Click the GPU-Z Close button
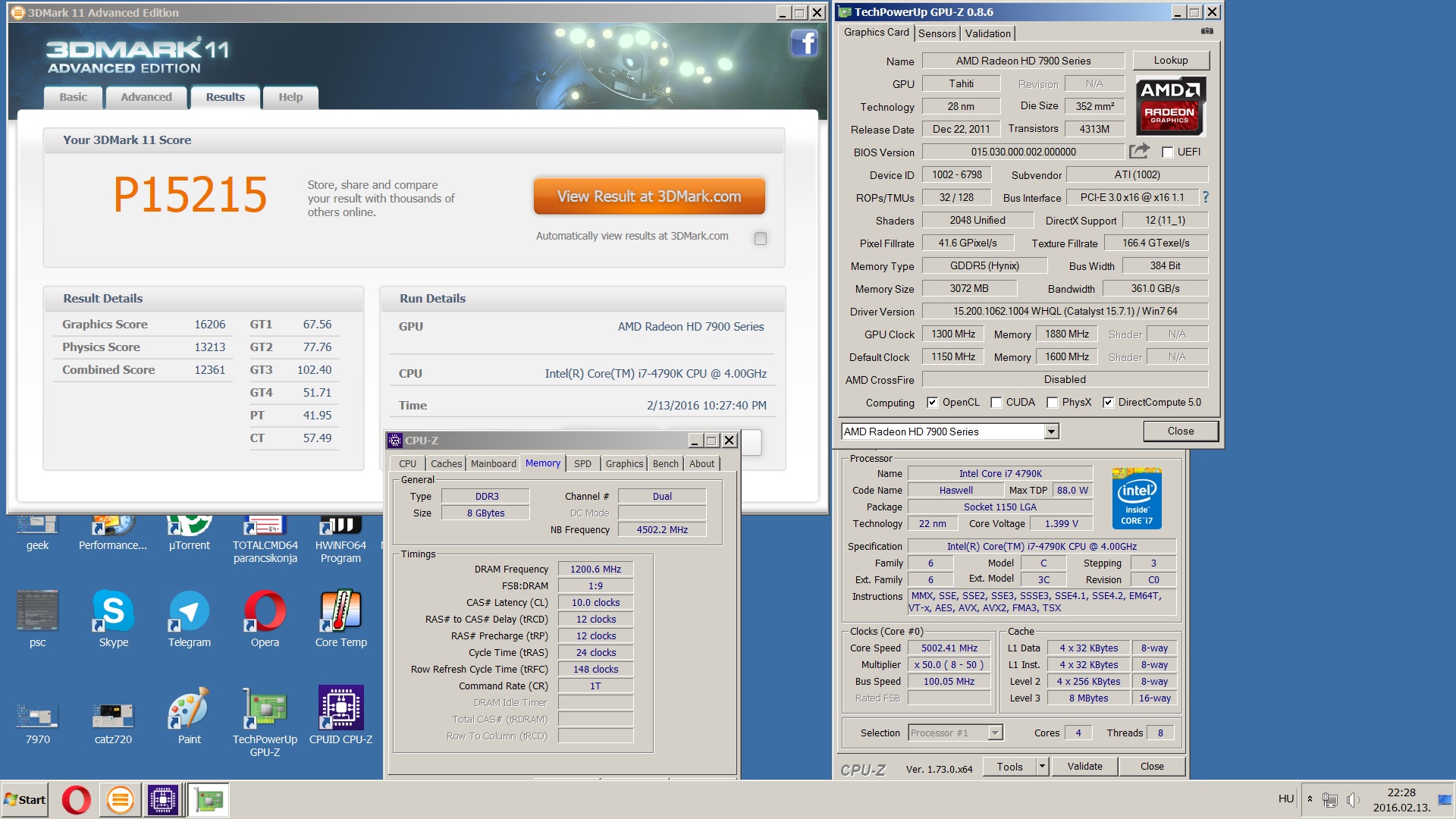Screen dimensions: 1456x819 pos(1180,431)
